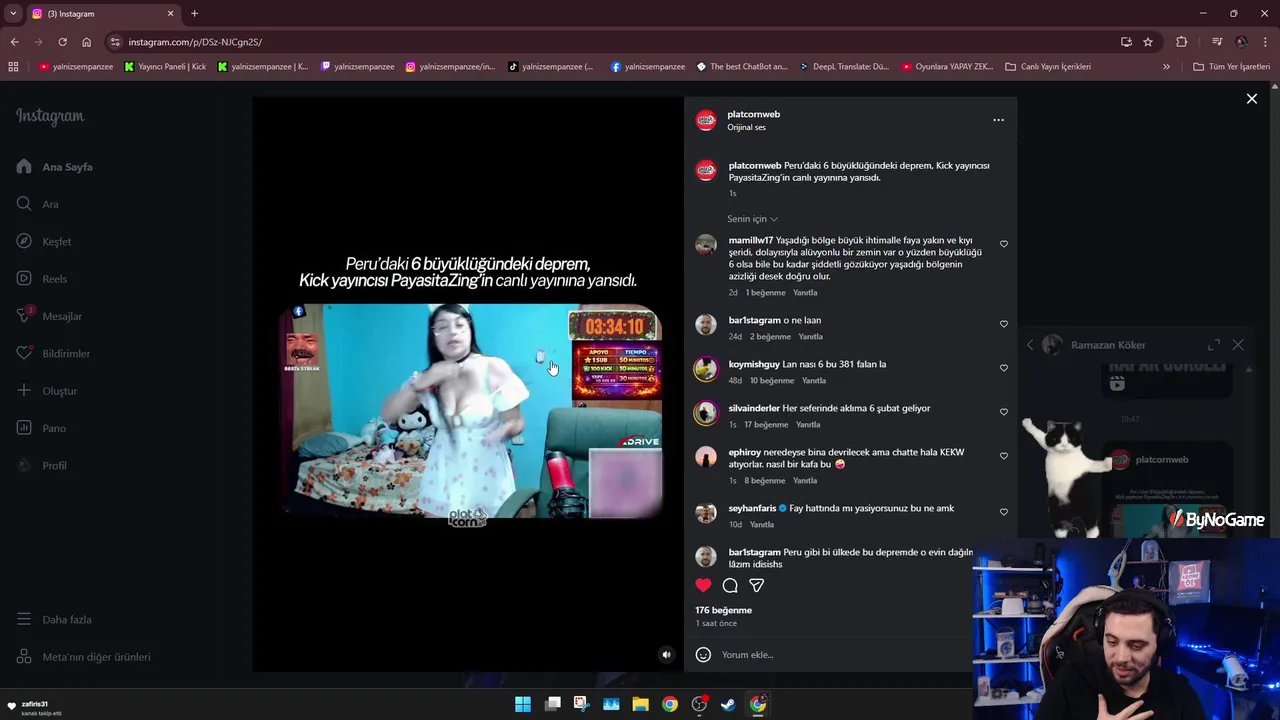View the 176 beğenme likes list
Screen dimensions: 1280x720
pos(724,610)
